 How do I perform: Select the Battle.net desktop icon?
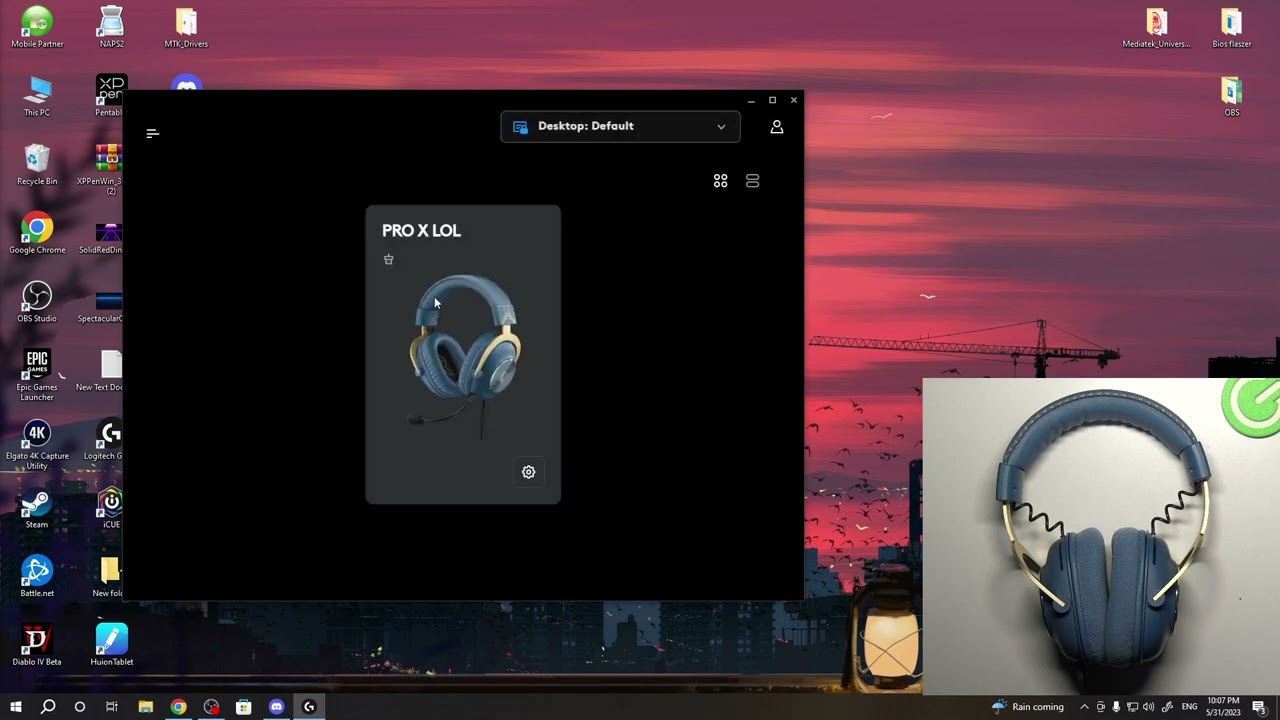[x=37, y=577]
